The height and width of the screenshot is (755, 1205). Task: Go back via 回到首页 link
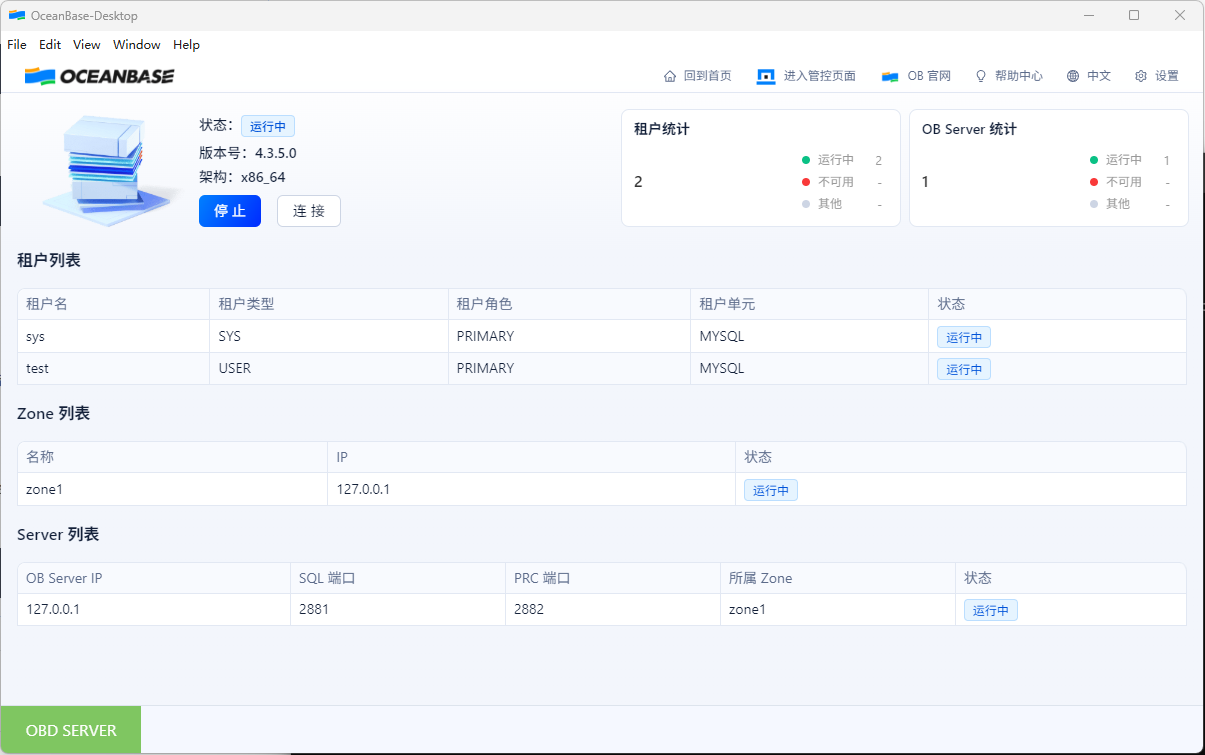pyautogui.click(x=708, y=76)
